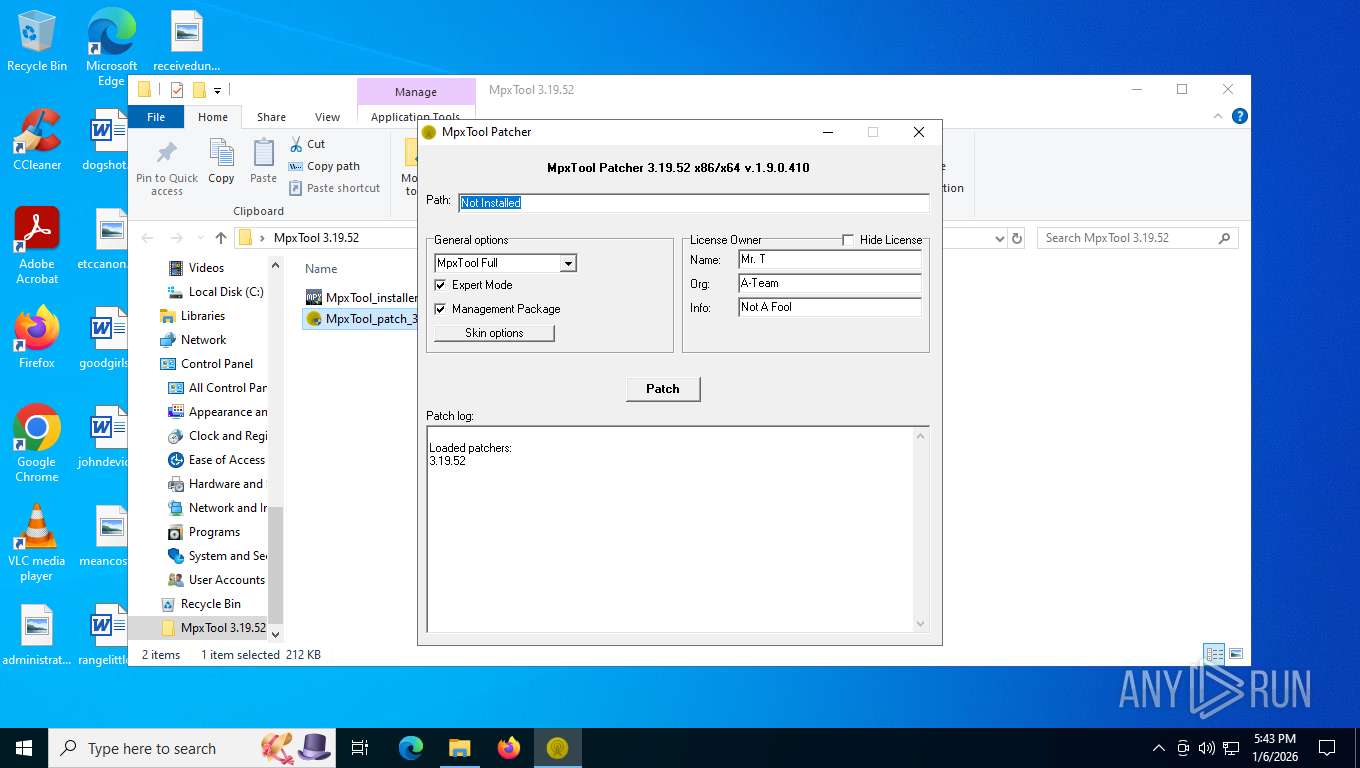The image size is (1360, 768).
Task: Click Pin to Quick access icon
Action: [167, 167]
